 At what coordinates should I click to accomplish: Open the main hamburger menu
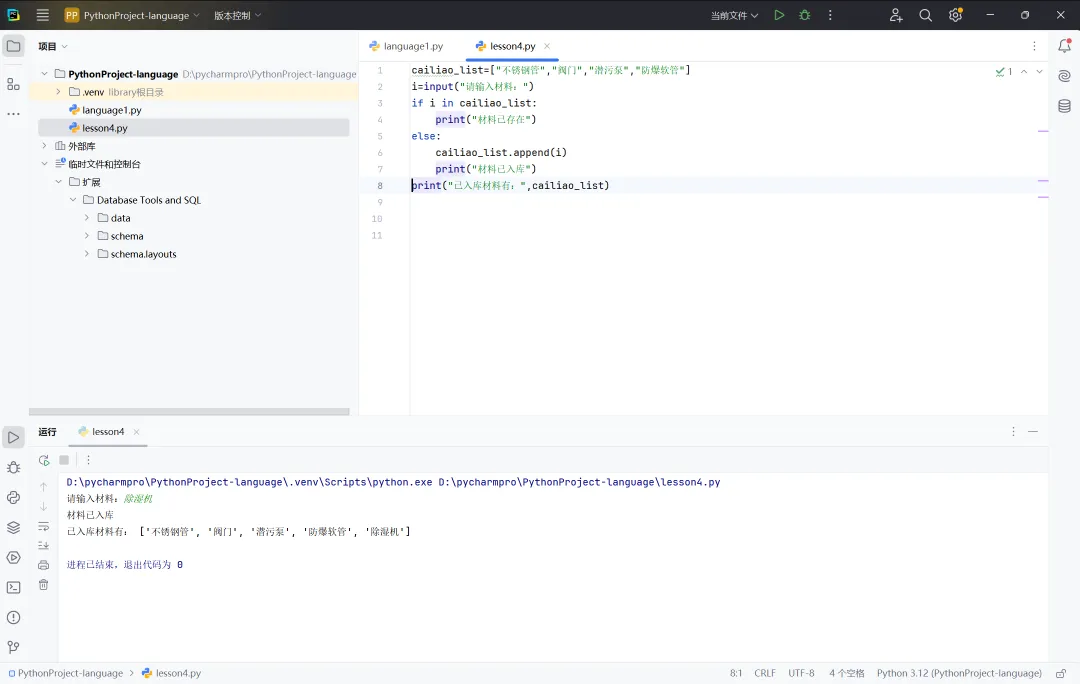point(43,15)
